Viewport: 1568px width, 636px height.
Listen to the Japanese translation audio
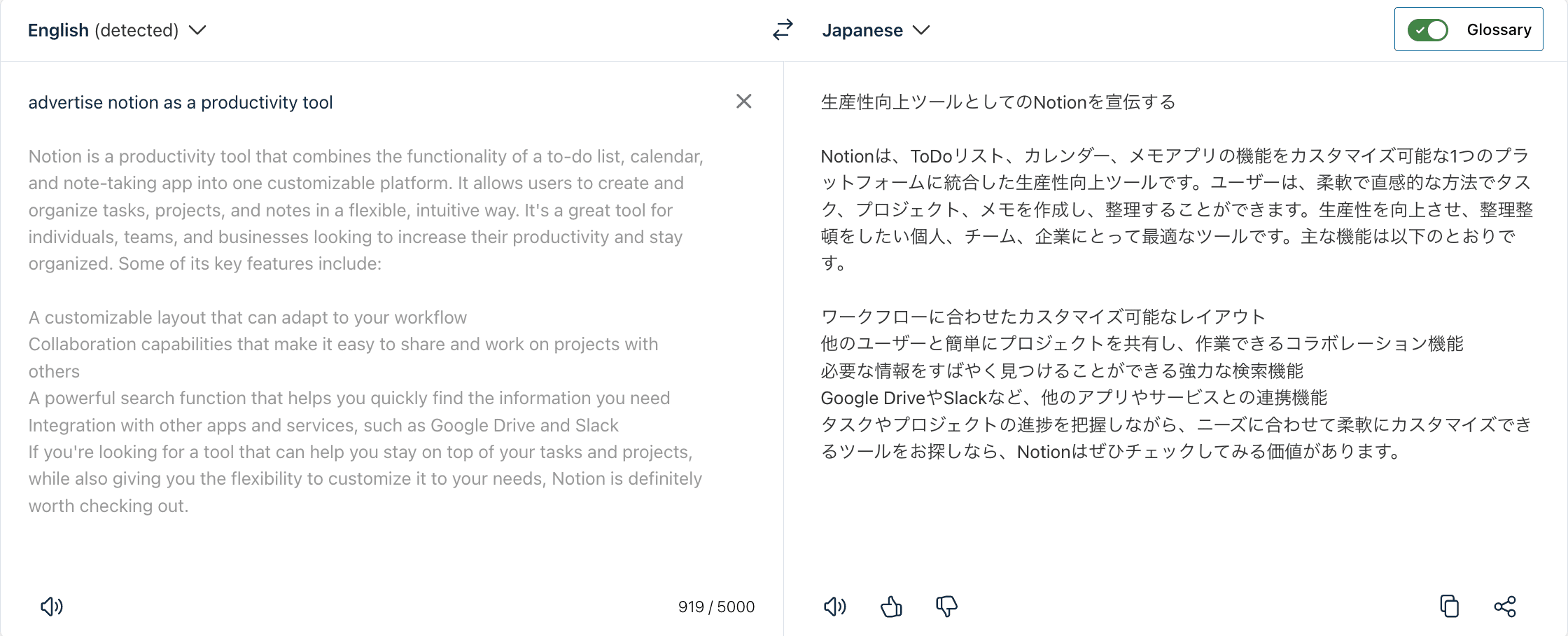click(x=834, y=607)
